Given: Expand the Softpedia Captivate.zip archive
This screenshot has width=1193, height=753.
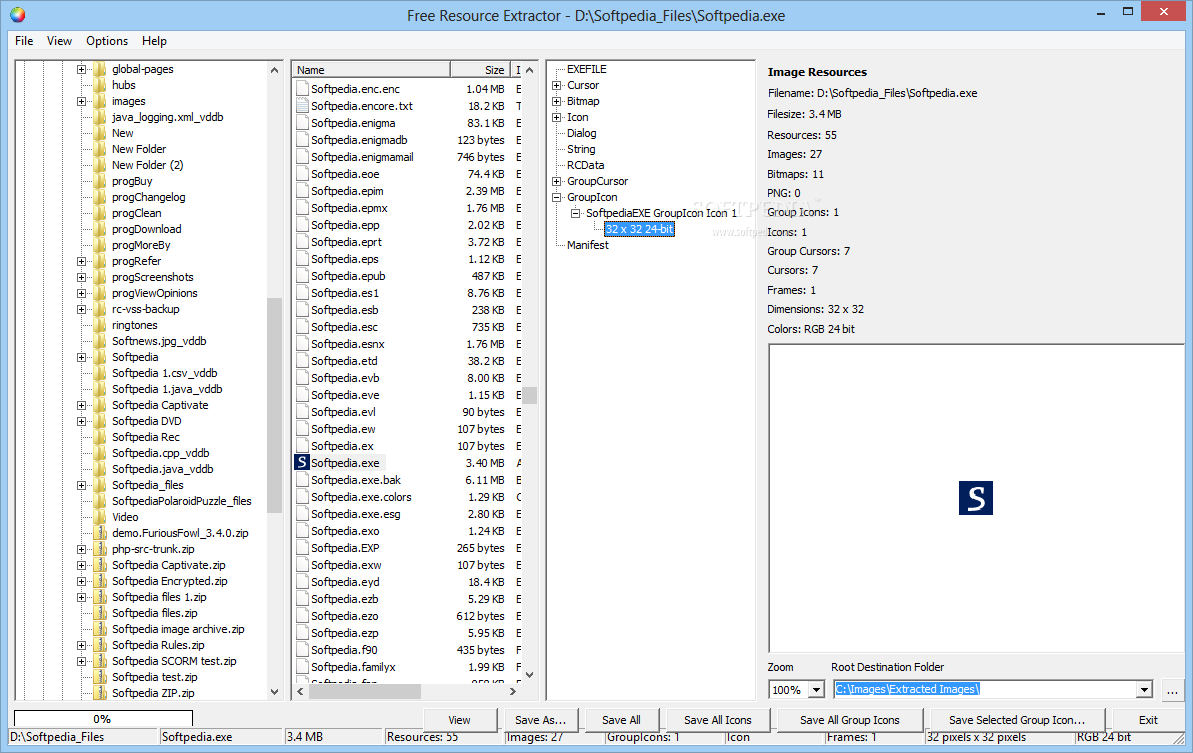Looking at the screenshot, I should pyautogui.click(x=81, y=565).
